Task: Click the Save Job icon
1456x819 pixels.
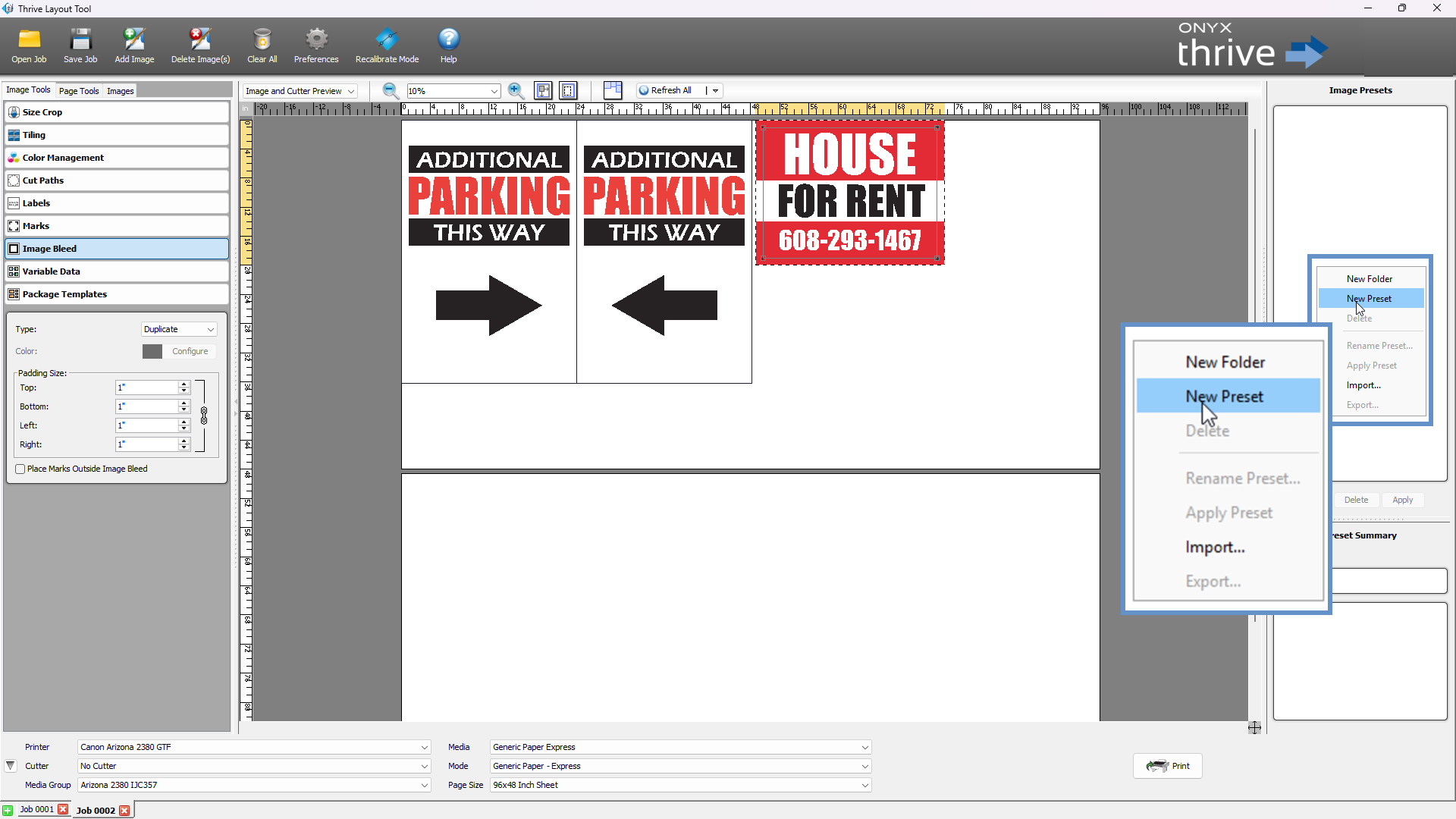Action: pyautogui.click(x=80, y=39)
